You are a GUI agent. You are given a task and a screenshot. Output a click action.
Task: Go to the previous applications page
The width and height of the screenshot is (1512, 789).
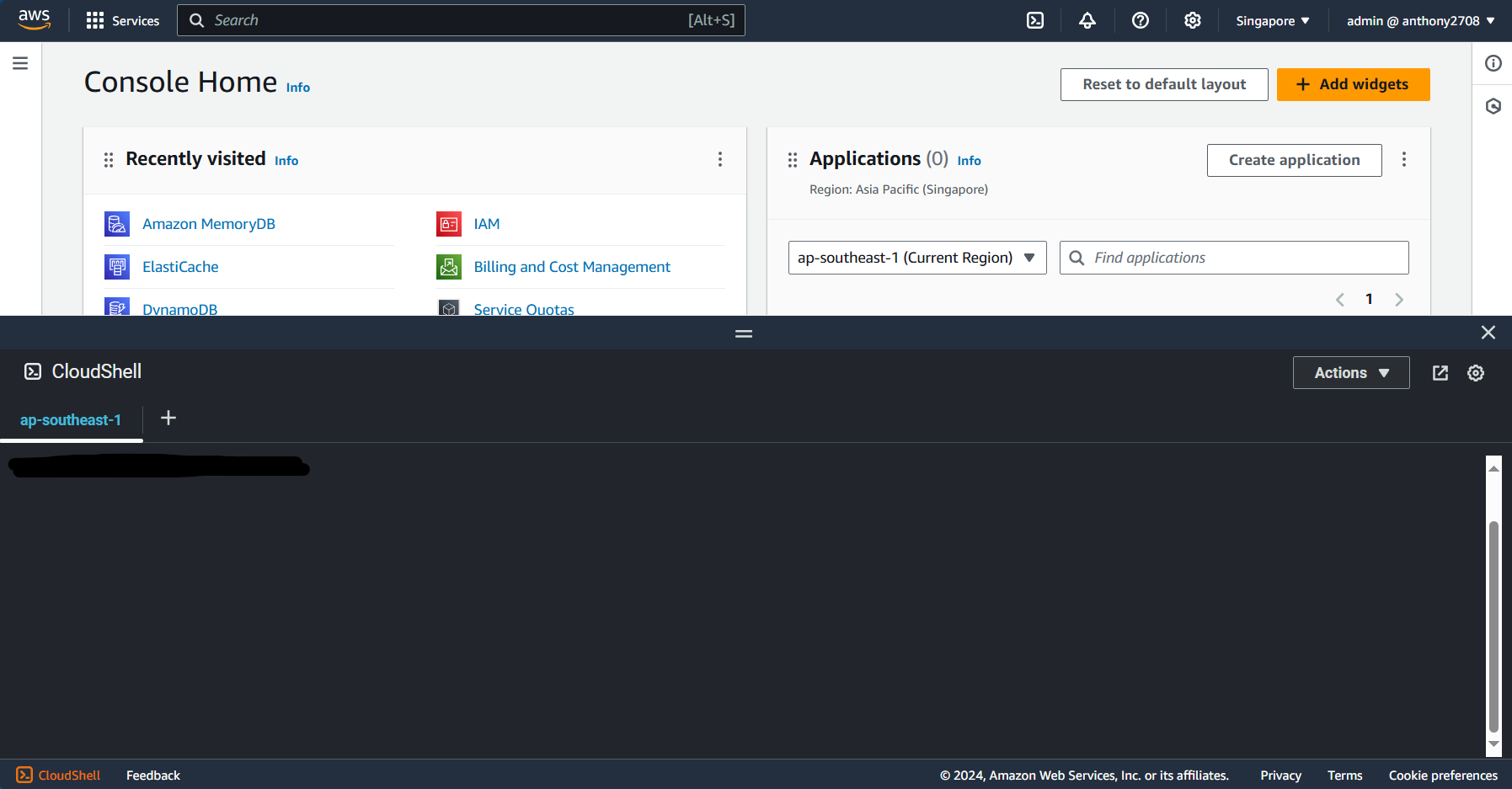[1340, 300]
